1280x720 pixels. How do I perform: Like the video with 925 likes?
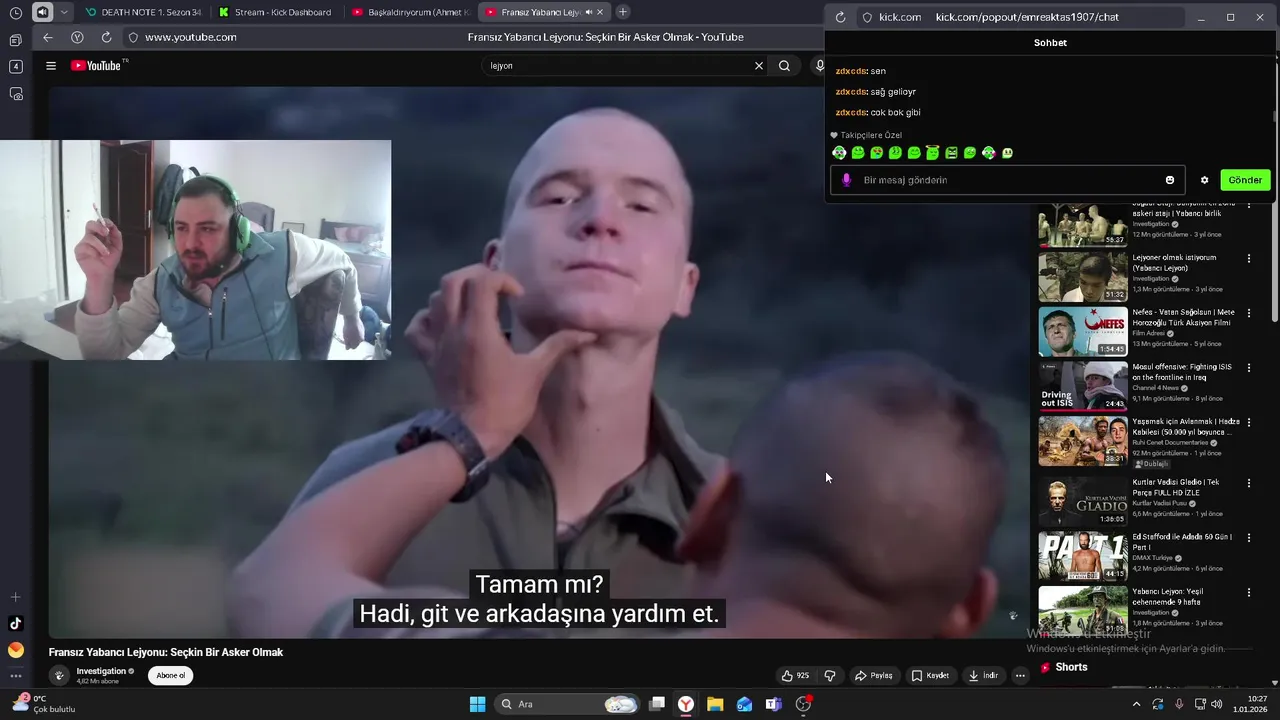coord(796,676)
